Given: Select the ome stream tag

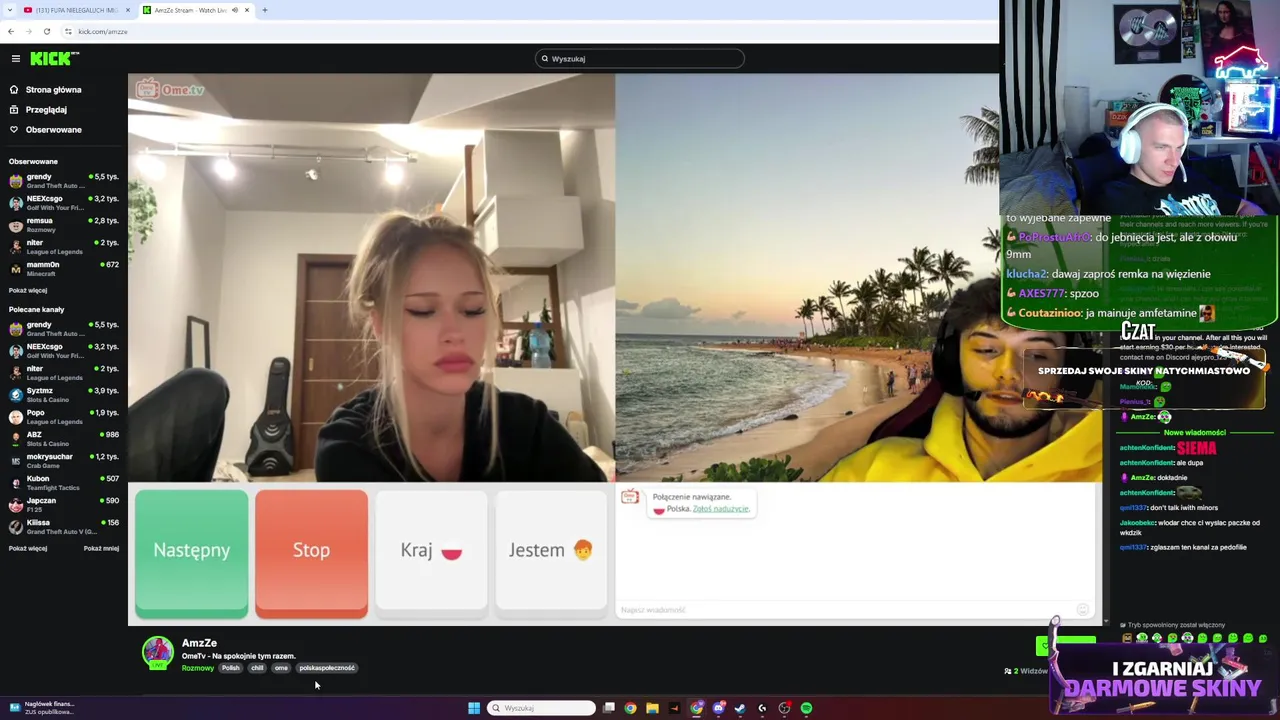Looking at the screenshot, I should tap(281, 668).
